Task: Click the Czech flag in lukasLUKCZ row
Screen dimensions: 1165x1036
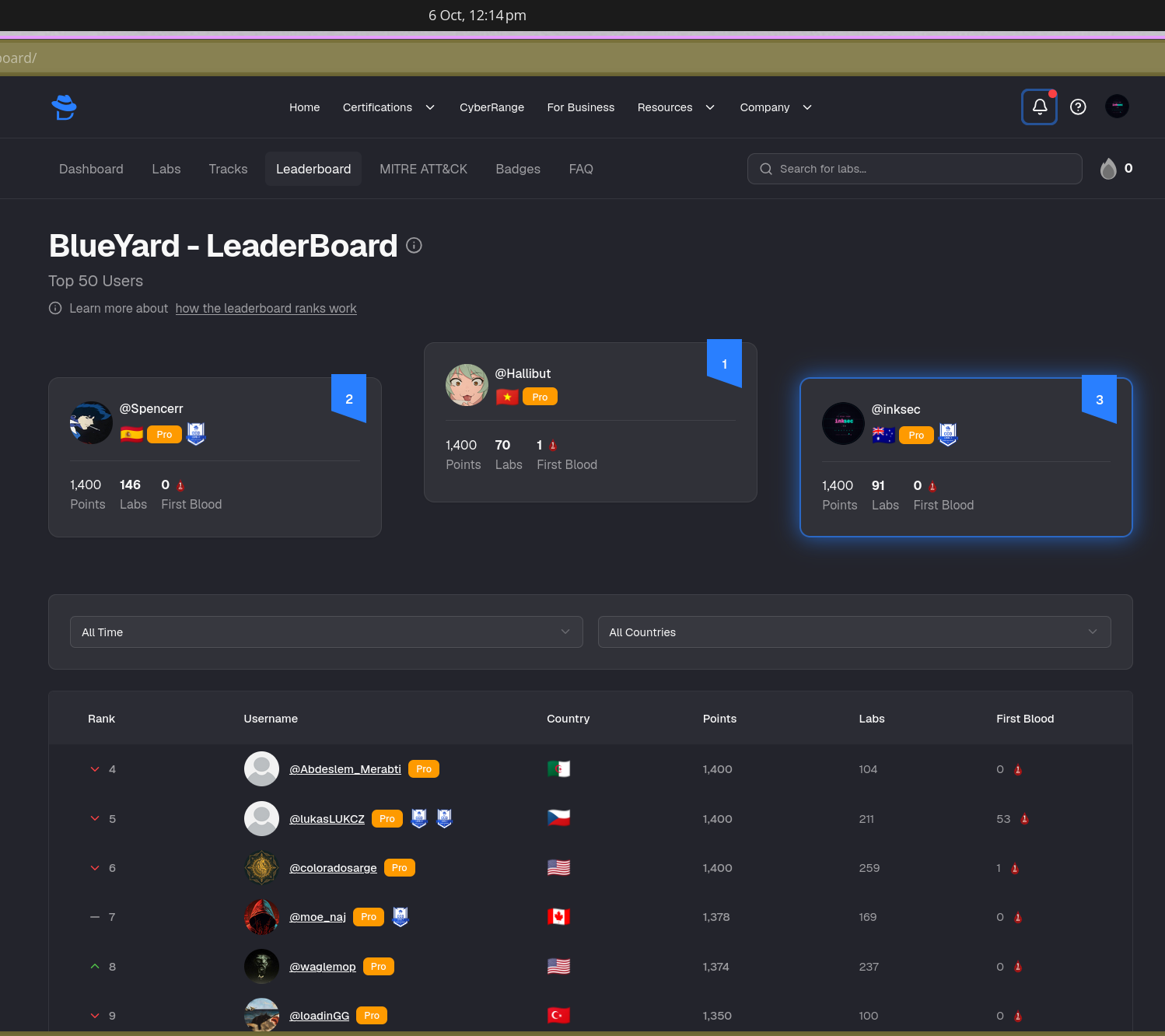Action: pos(558,818)
